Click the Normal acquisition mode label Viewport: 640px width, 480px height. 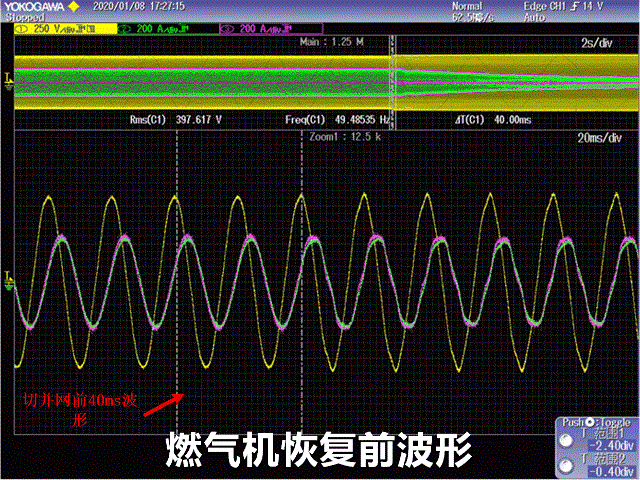click(467, 6)
